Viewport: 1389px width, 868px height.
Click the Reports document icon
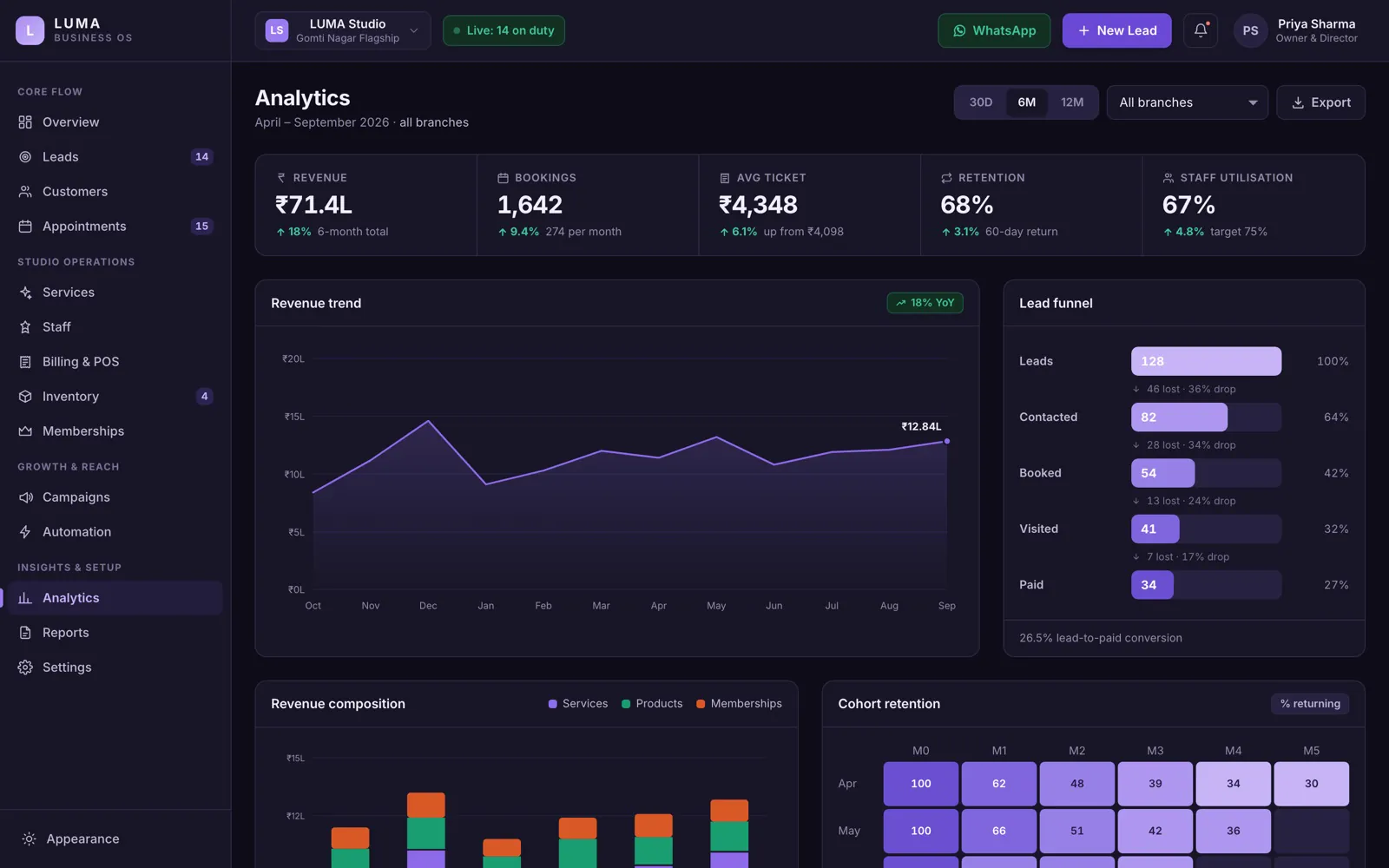tap(25, 633)
